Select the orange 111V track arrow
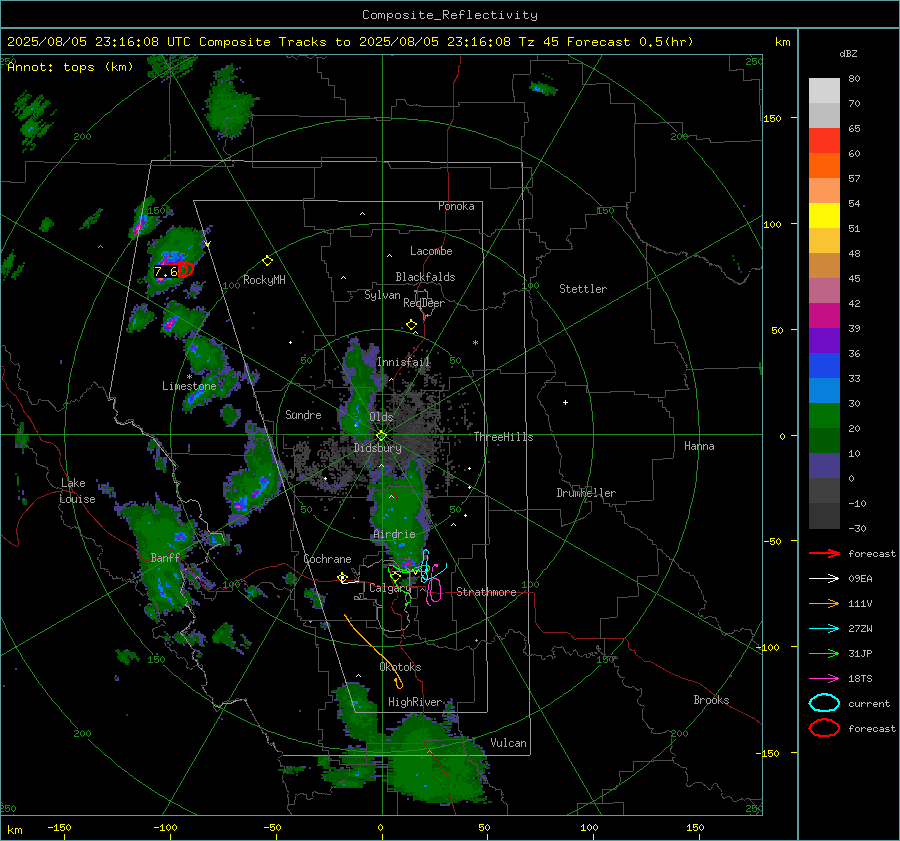The width and height of the screenshot is (900, 841). (x=824, y=603)
